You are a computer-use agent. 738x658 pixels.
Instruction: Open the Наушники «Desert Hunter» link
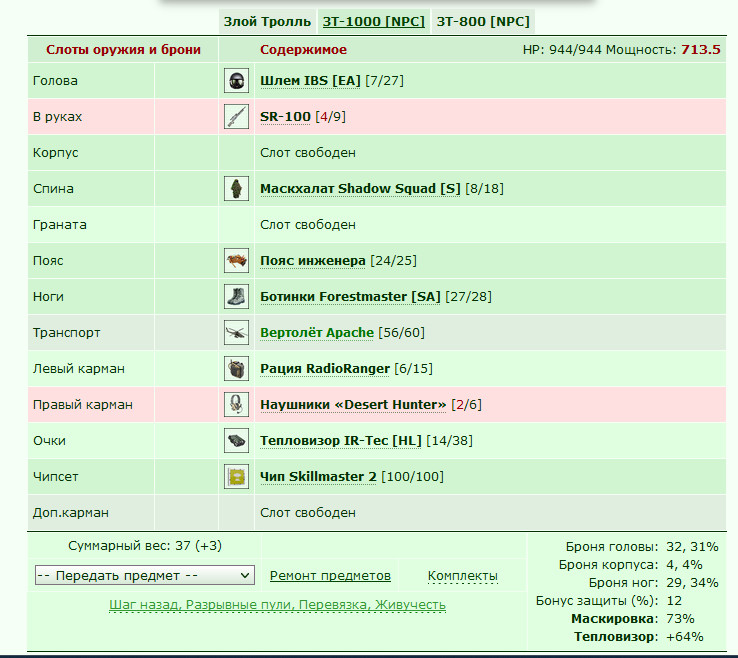(353, 405)
